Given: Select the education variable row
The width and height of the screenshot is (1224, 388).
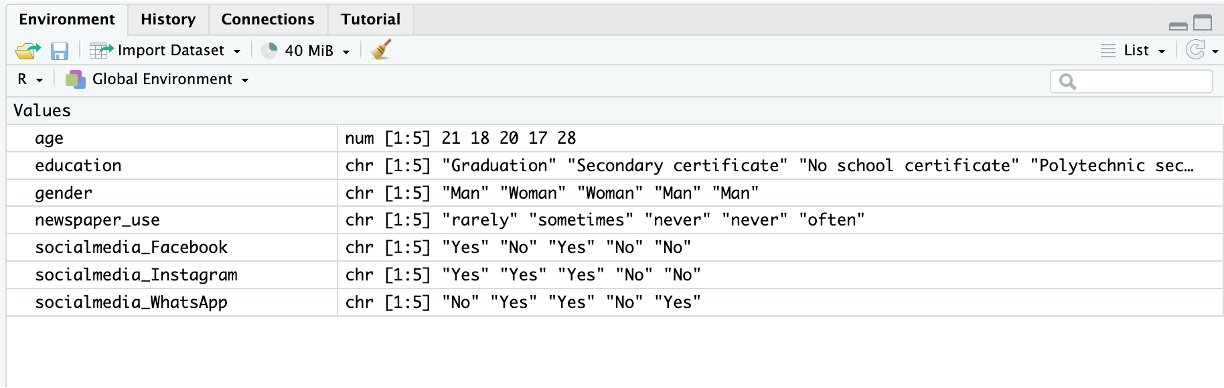Looking at the screenshot, I should point(615,165).
